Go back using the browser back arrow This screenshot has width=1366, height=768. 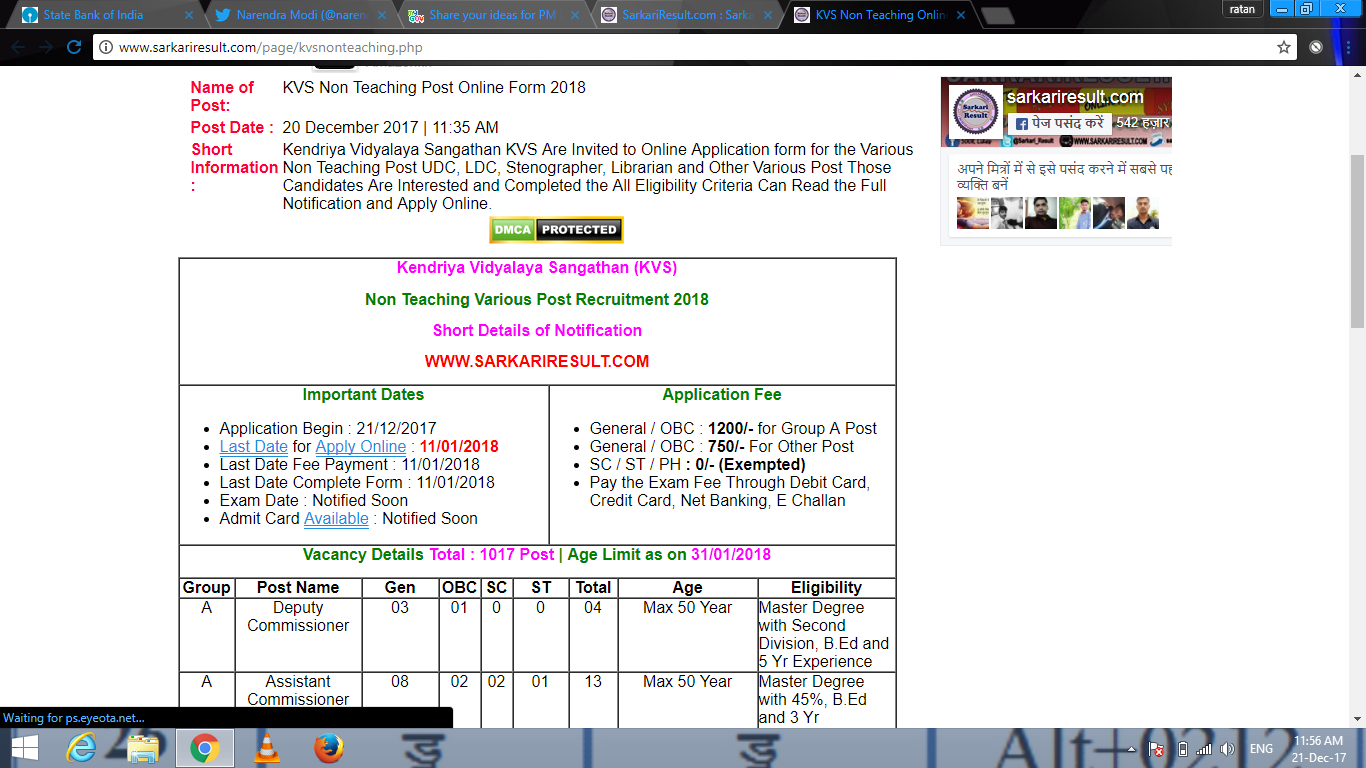coord(19,47)
